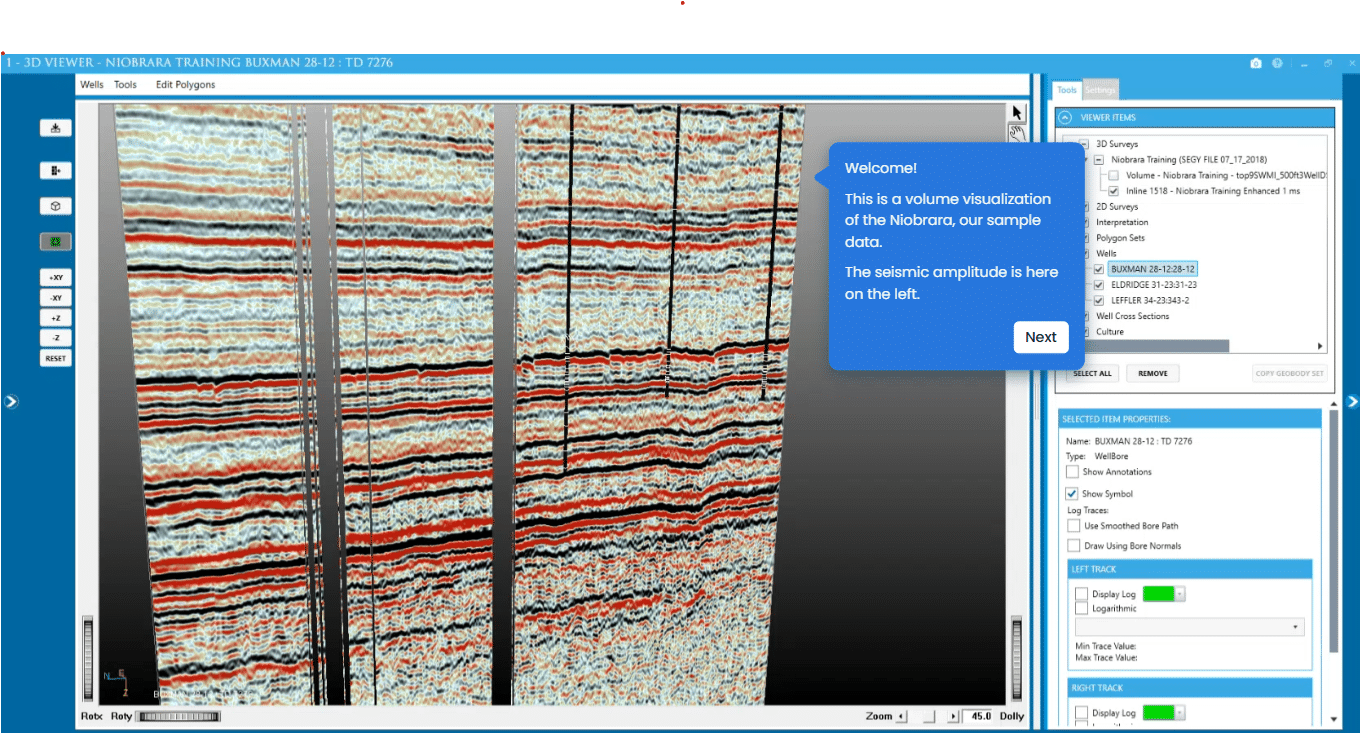
Task: Click the panel export icon below the download button
Action: point(55,170)
